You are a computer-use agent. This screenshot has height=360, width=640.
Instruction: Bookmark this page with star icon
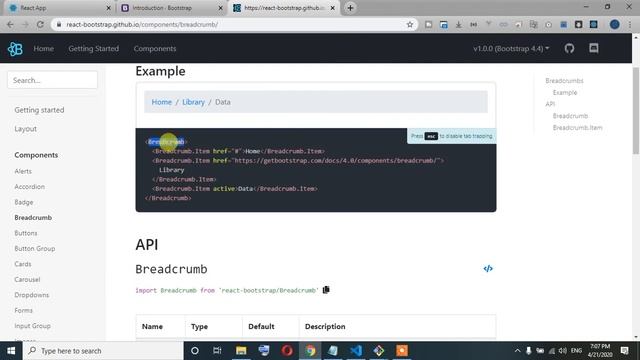(410, 24)
